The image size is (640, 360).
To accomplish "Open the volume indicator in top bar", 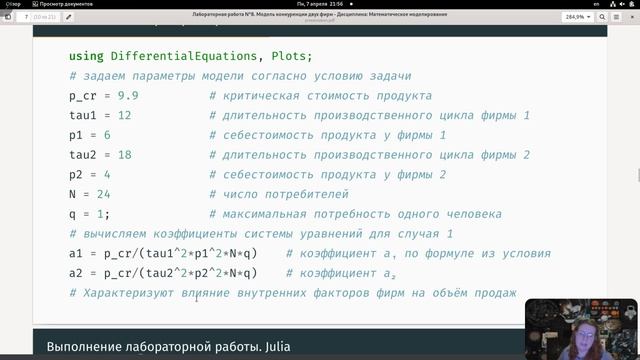I will click(622, 4).
